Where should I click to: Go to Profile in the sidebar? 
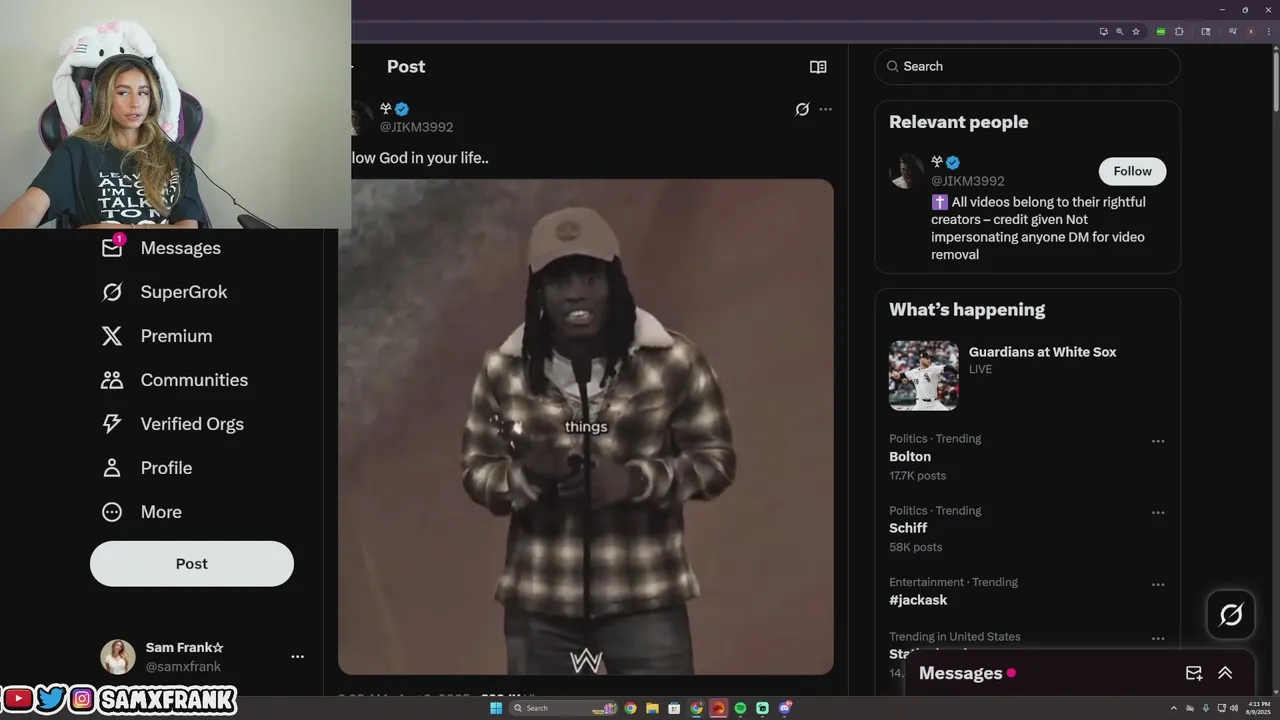tap(147, 468)
